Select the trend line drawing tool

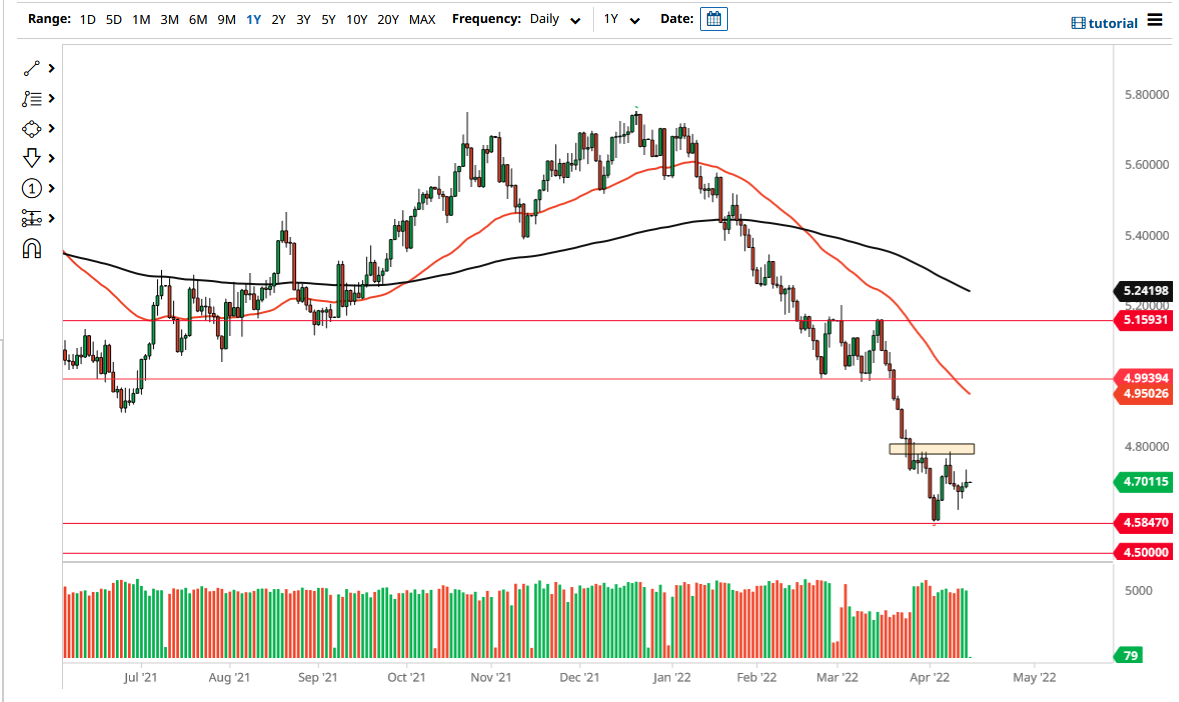coord(30,68)
